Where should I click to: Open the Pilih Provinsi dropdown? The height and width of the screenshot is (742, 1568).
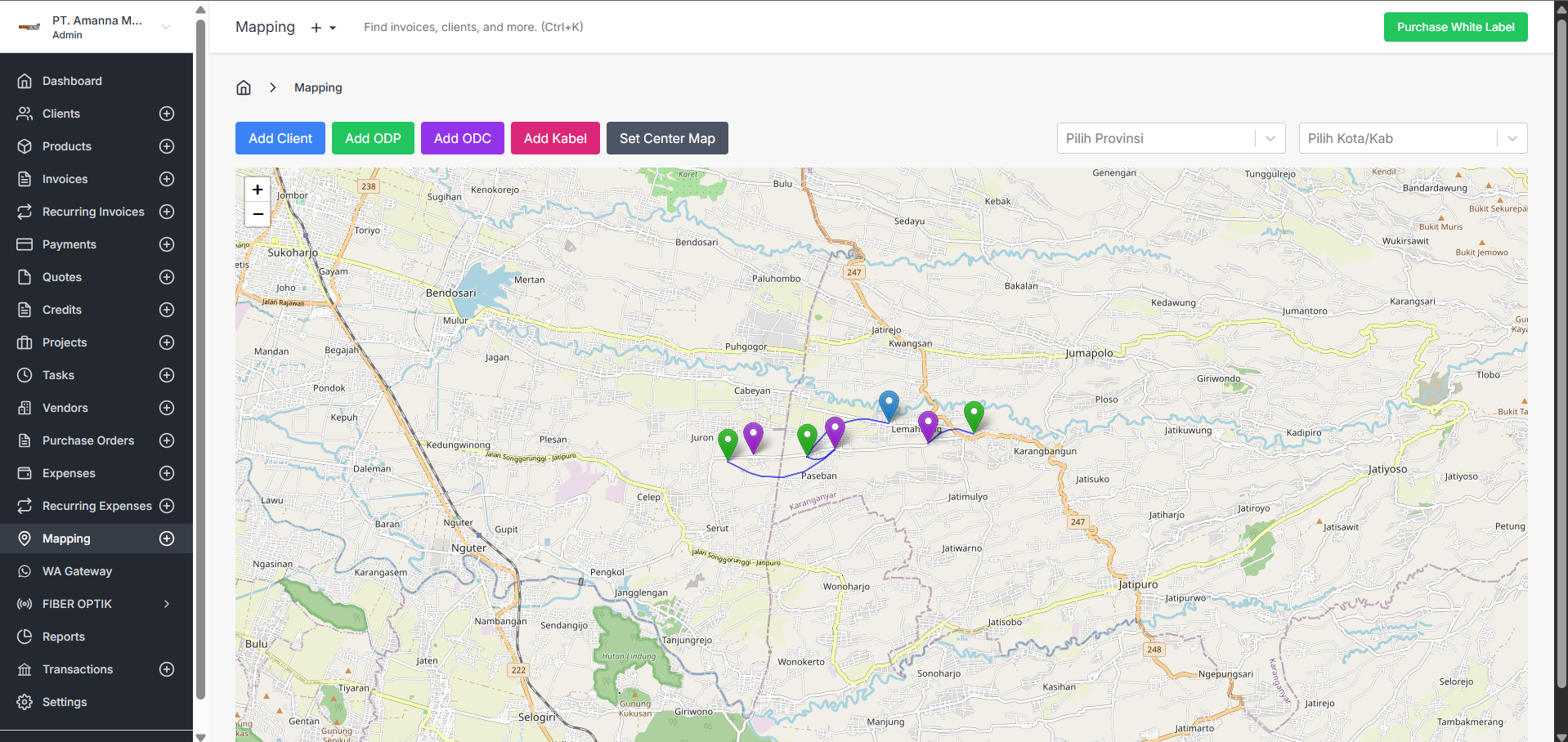(1171, 138)
